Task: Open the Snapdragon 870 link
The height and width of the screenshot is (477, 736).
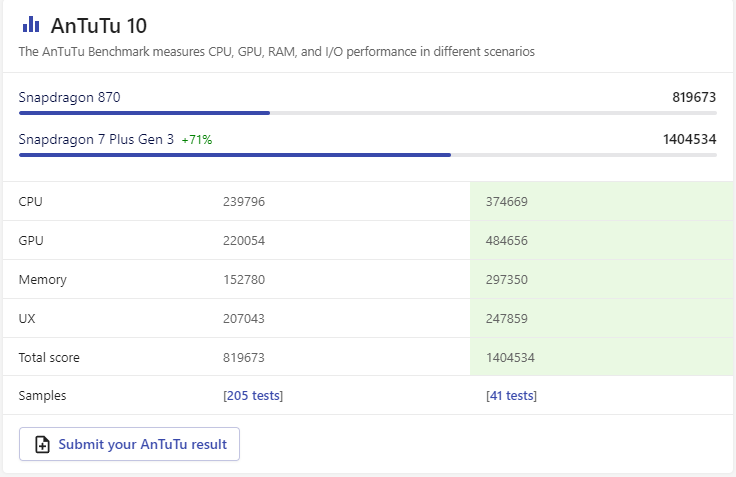Action: click(x=69, y=97)
